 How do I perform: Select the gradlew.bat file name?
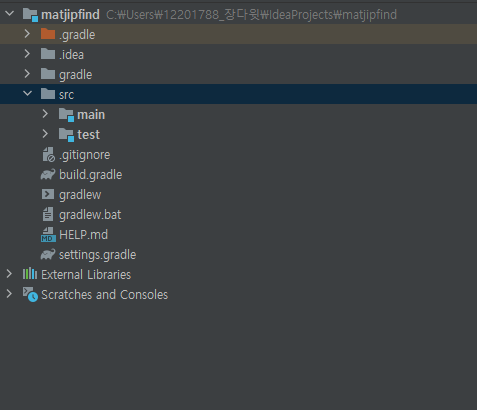coord(90,215)
